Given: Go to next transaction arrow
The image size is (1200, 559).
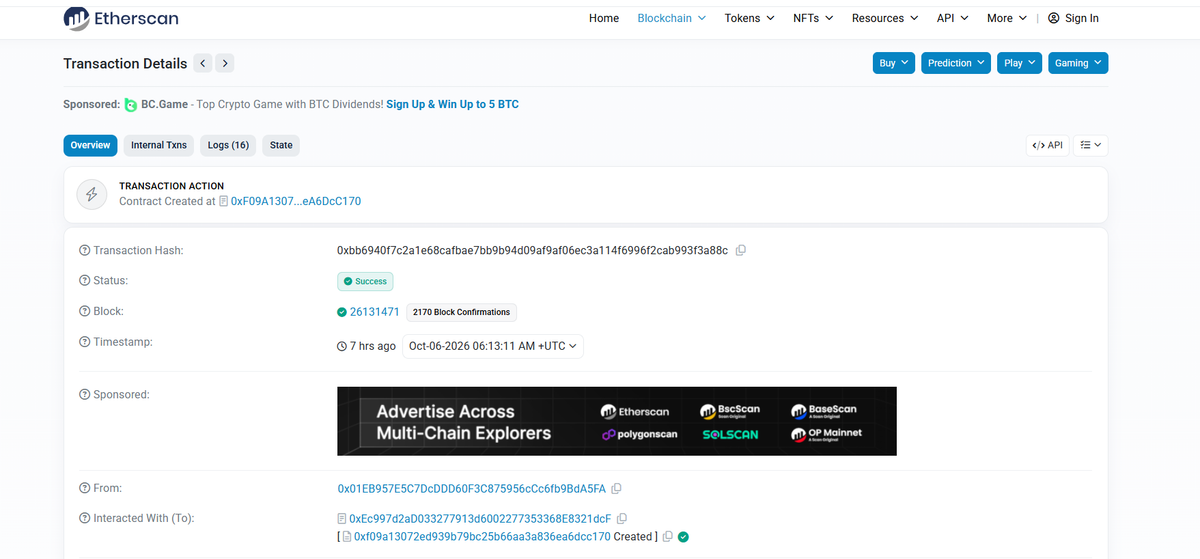Looking at the screenshot, I should 225,63.
